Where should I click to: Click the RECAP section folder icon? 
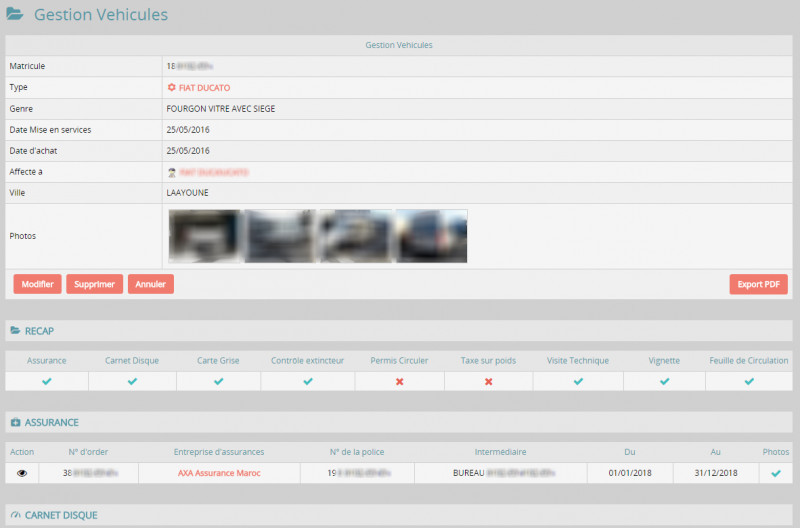(15, 330)
